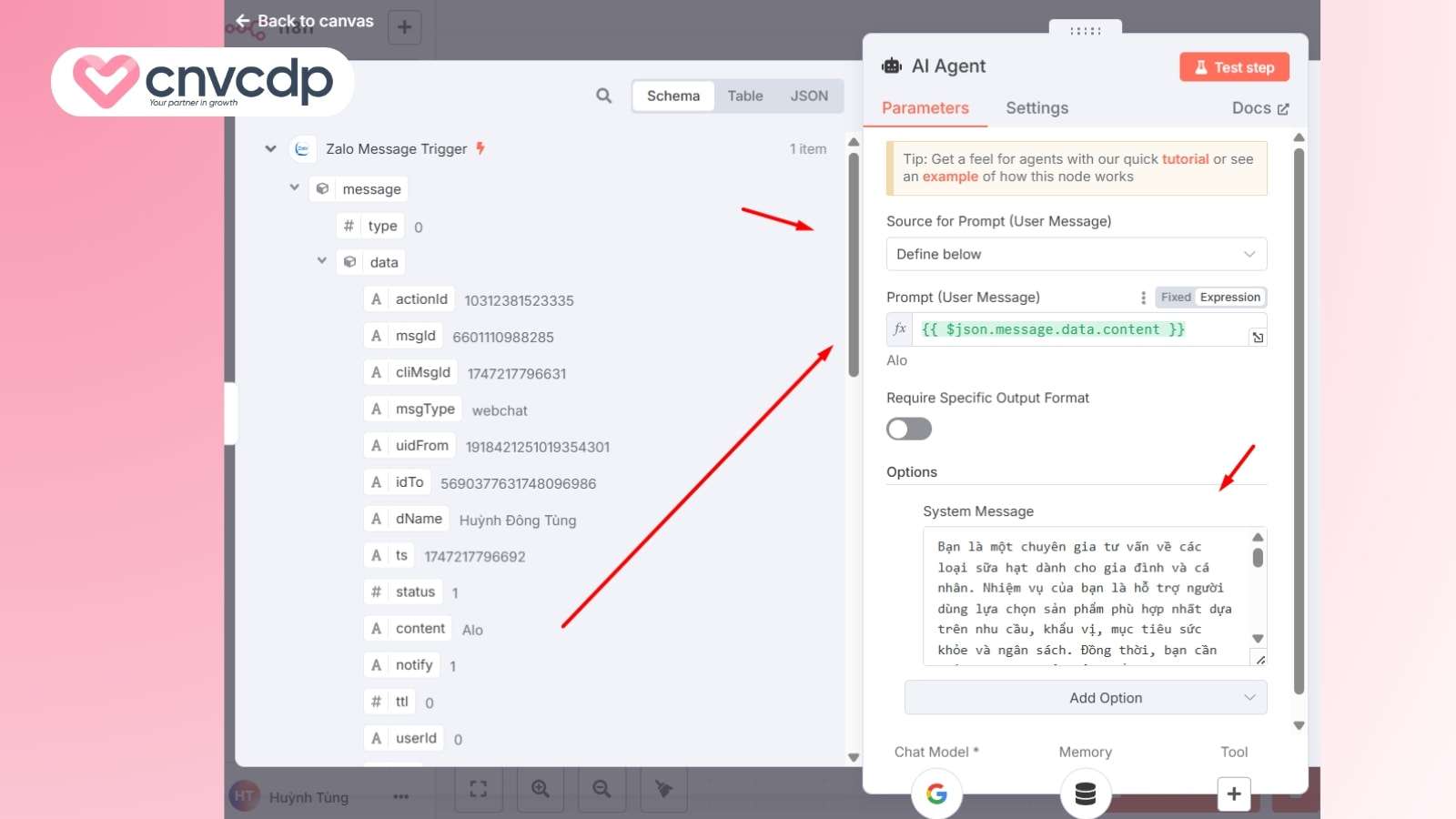Image resolution: width=1456 pixels, height=819 pixels.
Task: Select the cliMsgId field
Action: 410,372
